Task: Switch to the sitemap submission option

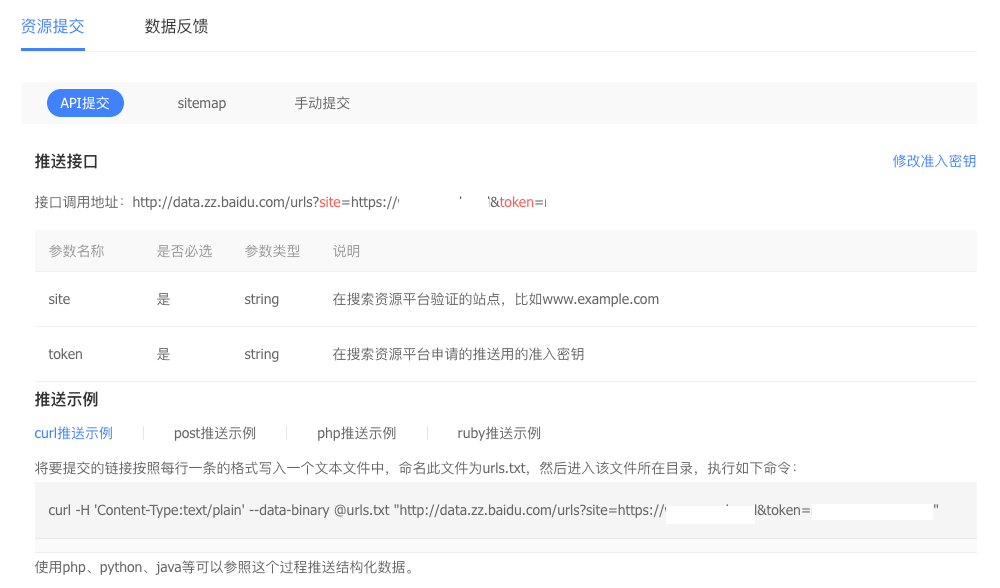Action: point(202,103)
